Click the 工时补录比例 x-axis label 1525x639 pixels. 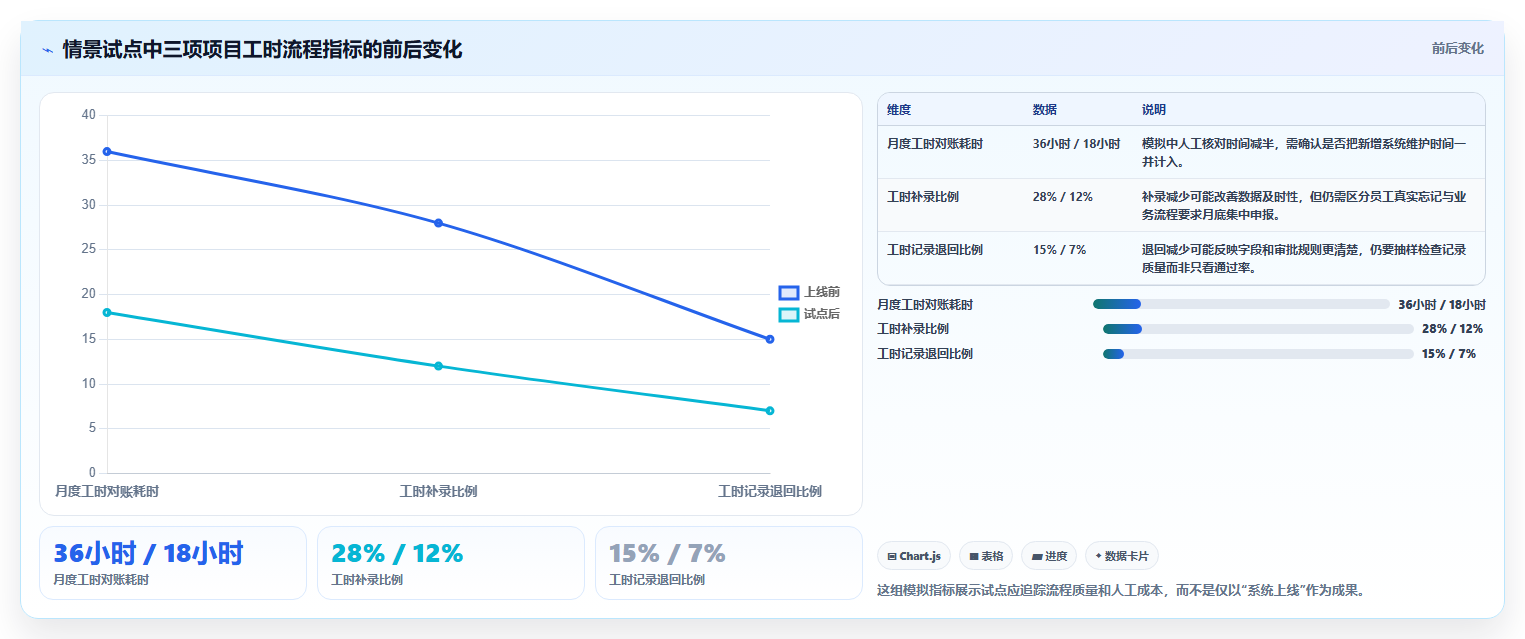(x=438, y=491)
